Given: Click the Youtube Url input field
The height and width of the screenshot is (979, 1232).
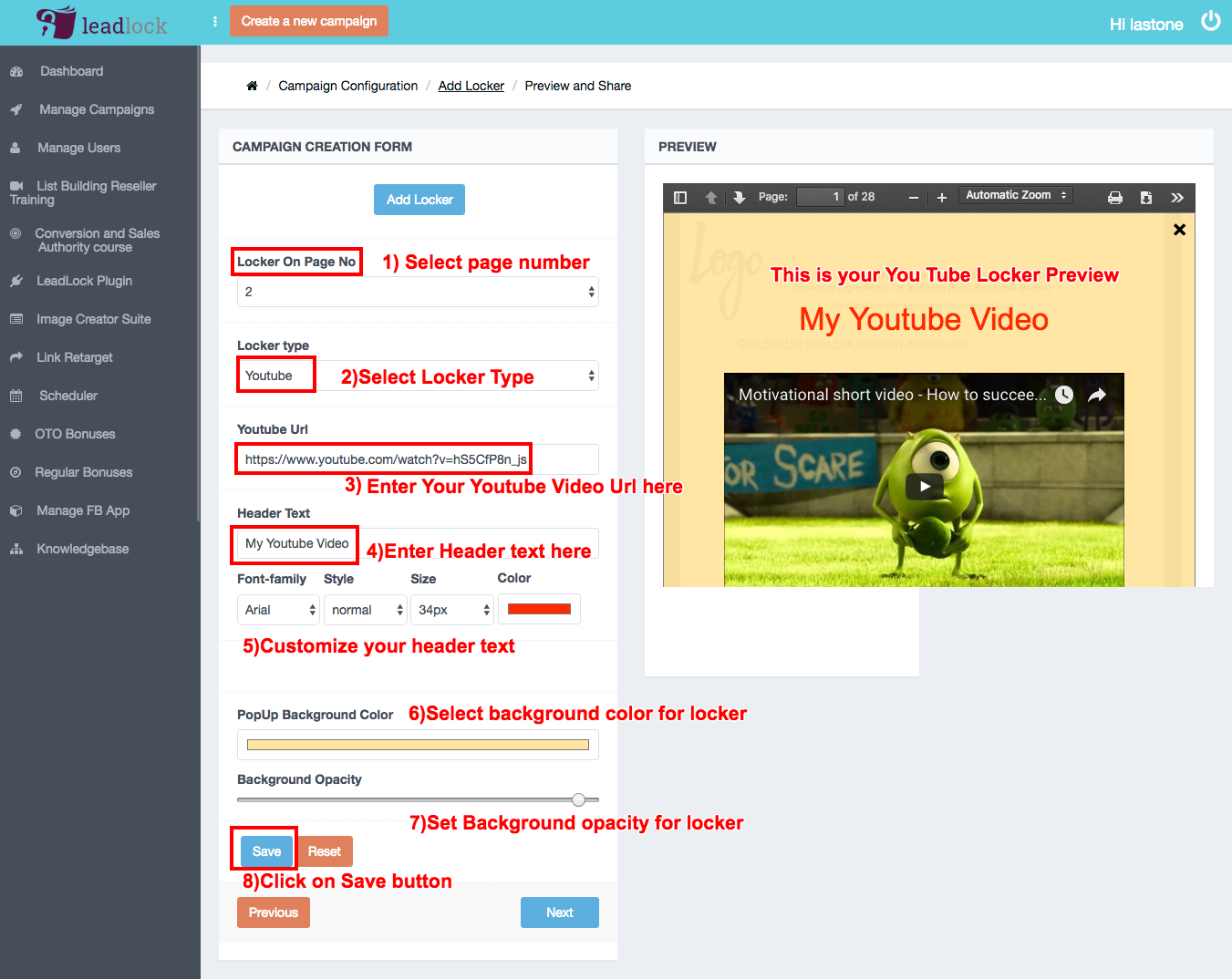Looking at the screenshot, I should [418, 459].
